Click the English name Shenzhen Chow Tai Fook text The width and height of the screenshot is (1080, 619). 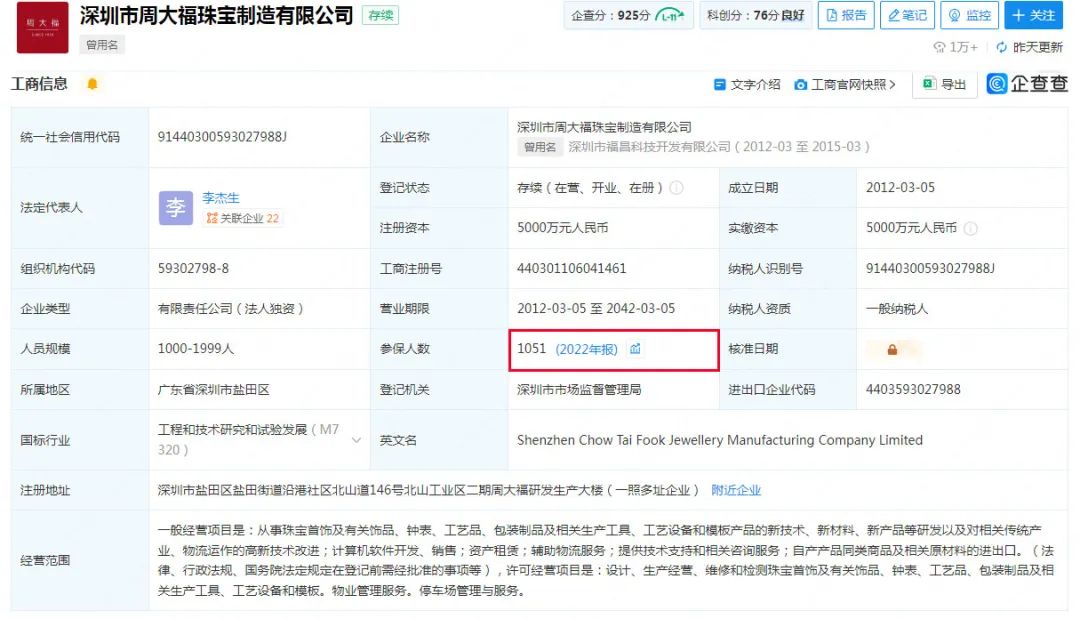coord(720,440)
